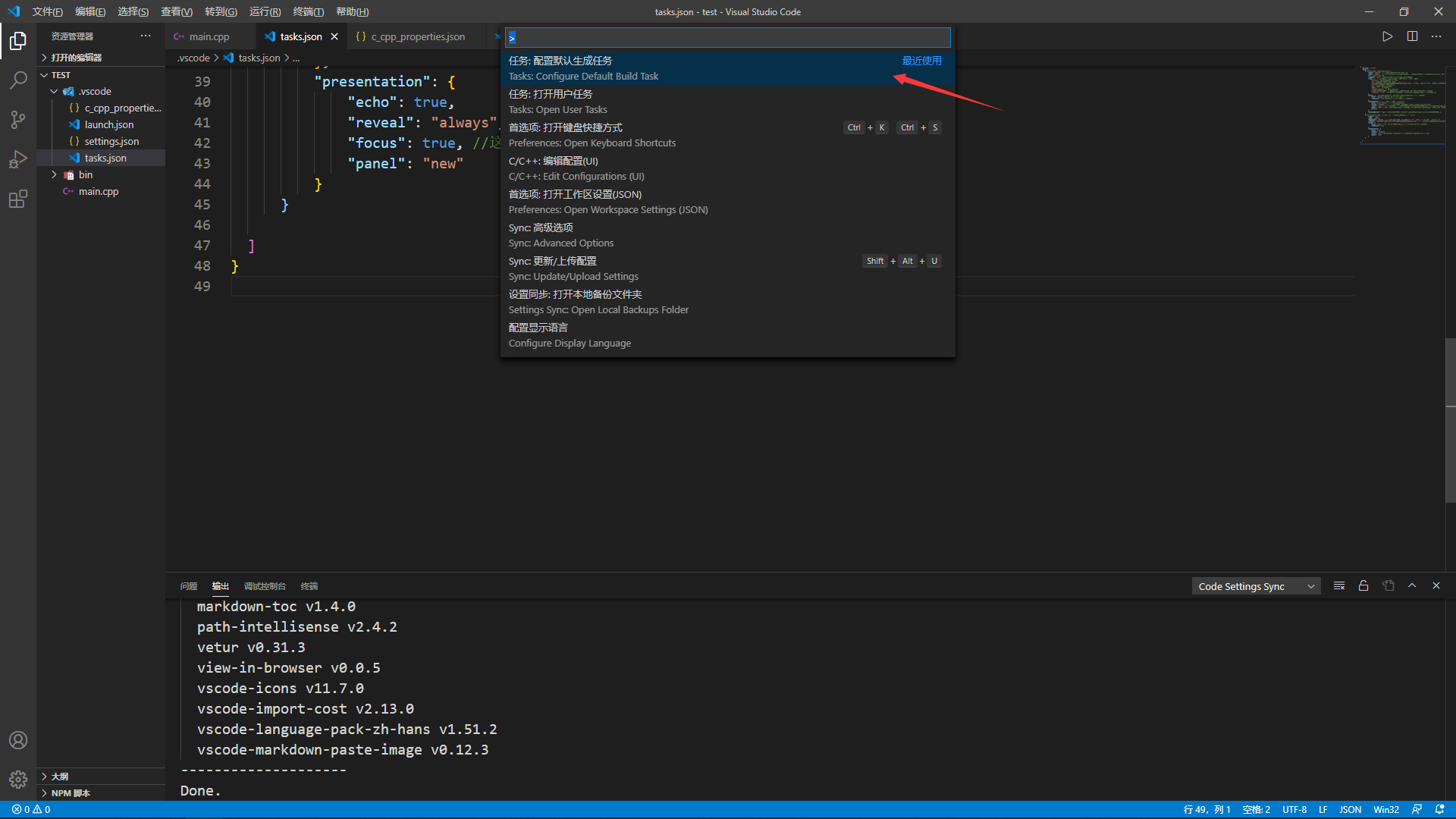Maximize the bottom panel with chevron
Screen dimensions: 1456x819
pos(1412,585)
